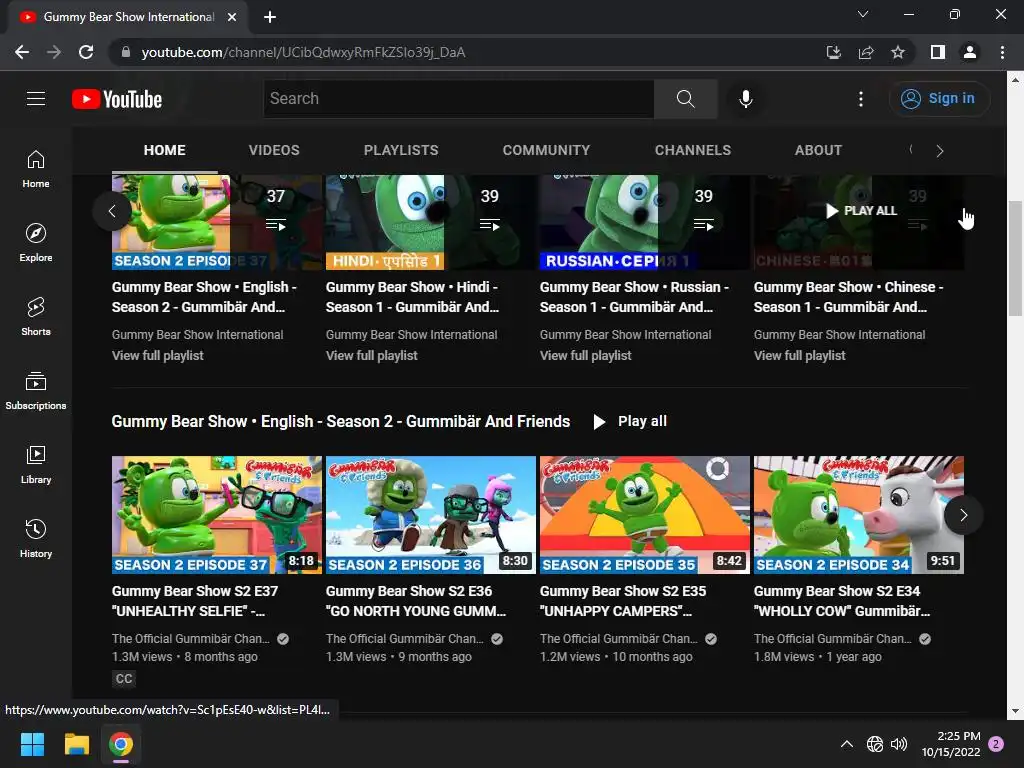
Task: Open YouTube settings three-dot menu
Action: [861, 99]
